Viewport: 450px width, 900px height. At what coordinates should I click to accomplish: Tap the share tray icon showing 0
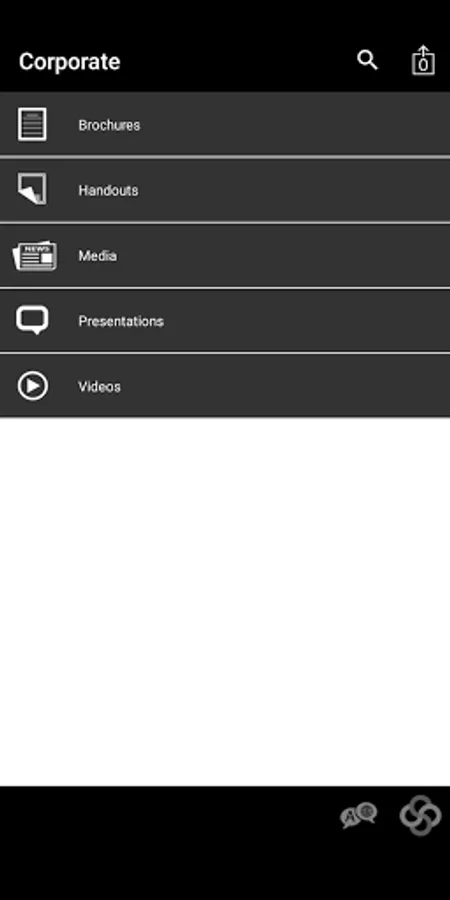[423, 60]
